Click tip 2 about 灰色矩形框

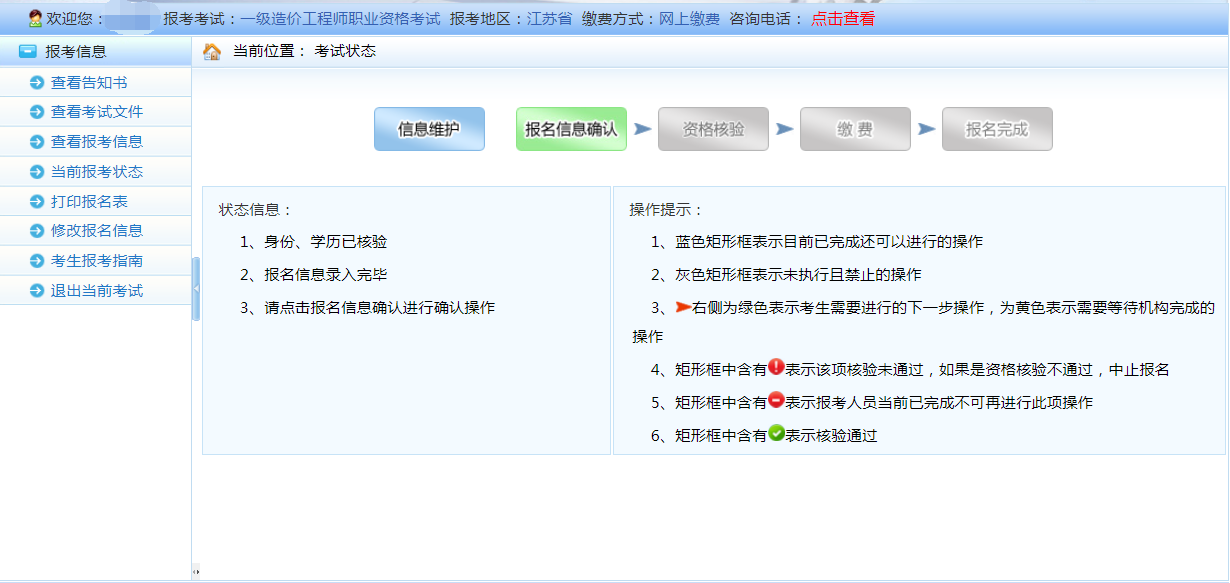tap(786, 274)
